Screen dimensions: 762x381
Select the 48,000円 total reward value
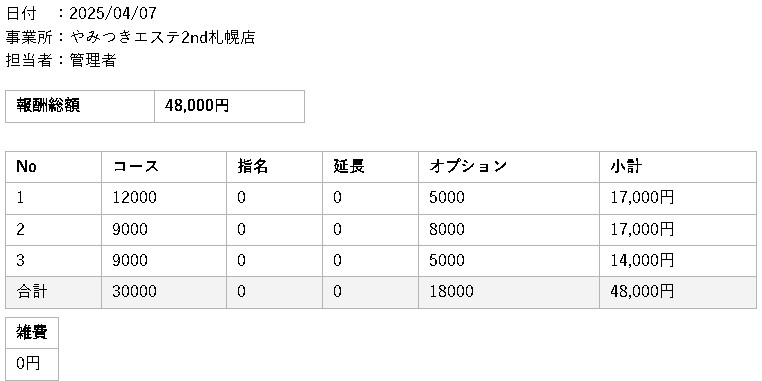tap(196, 105)
